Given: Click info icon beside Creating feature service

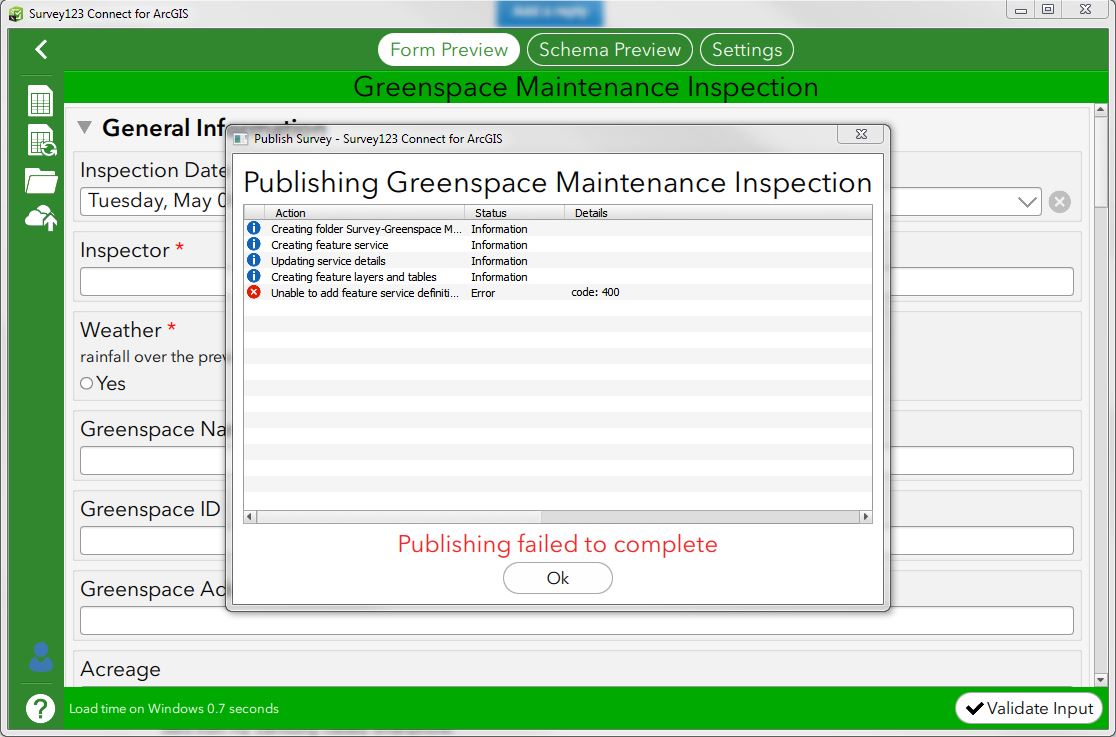Looking at the screenshot, I should click(253, 244).
